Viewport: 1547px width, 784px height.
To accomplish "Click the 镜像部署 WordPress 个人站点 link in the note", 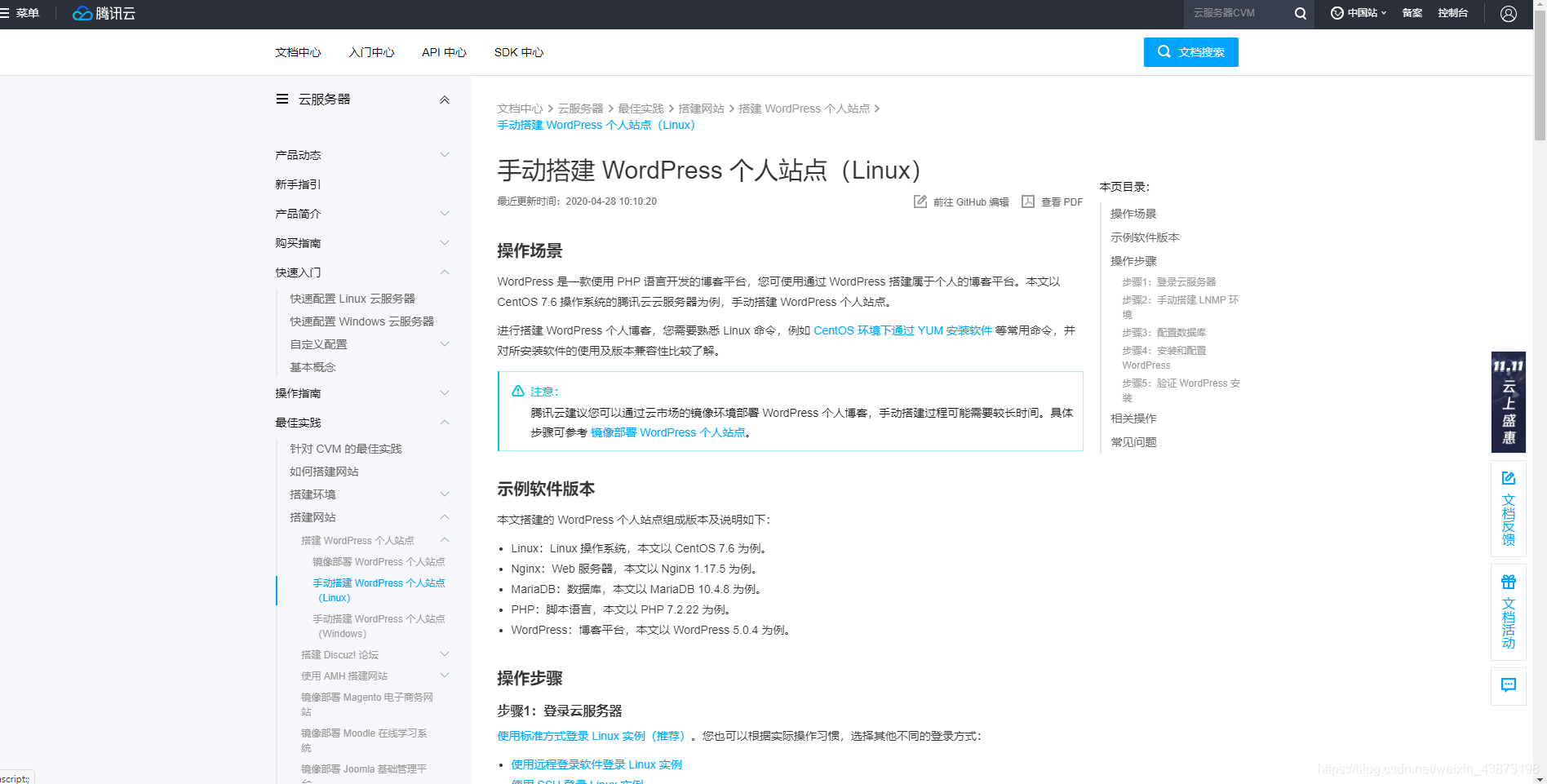I will [x=667, y=432].
